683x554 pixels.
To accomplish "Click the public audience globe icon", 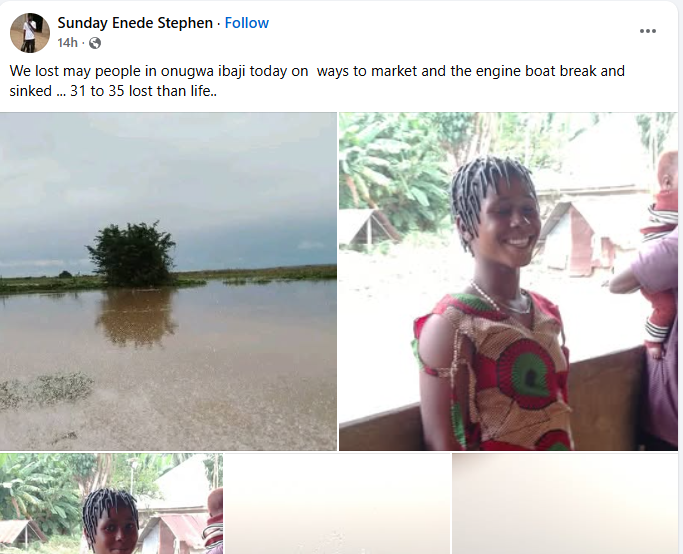I will click(95, 43).
